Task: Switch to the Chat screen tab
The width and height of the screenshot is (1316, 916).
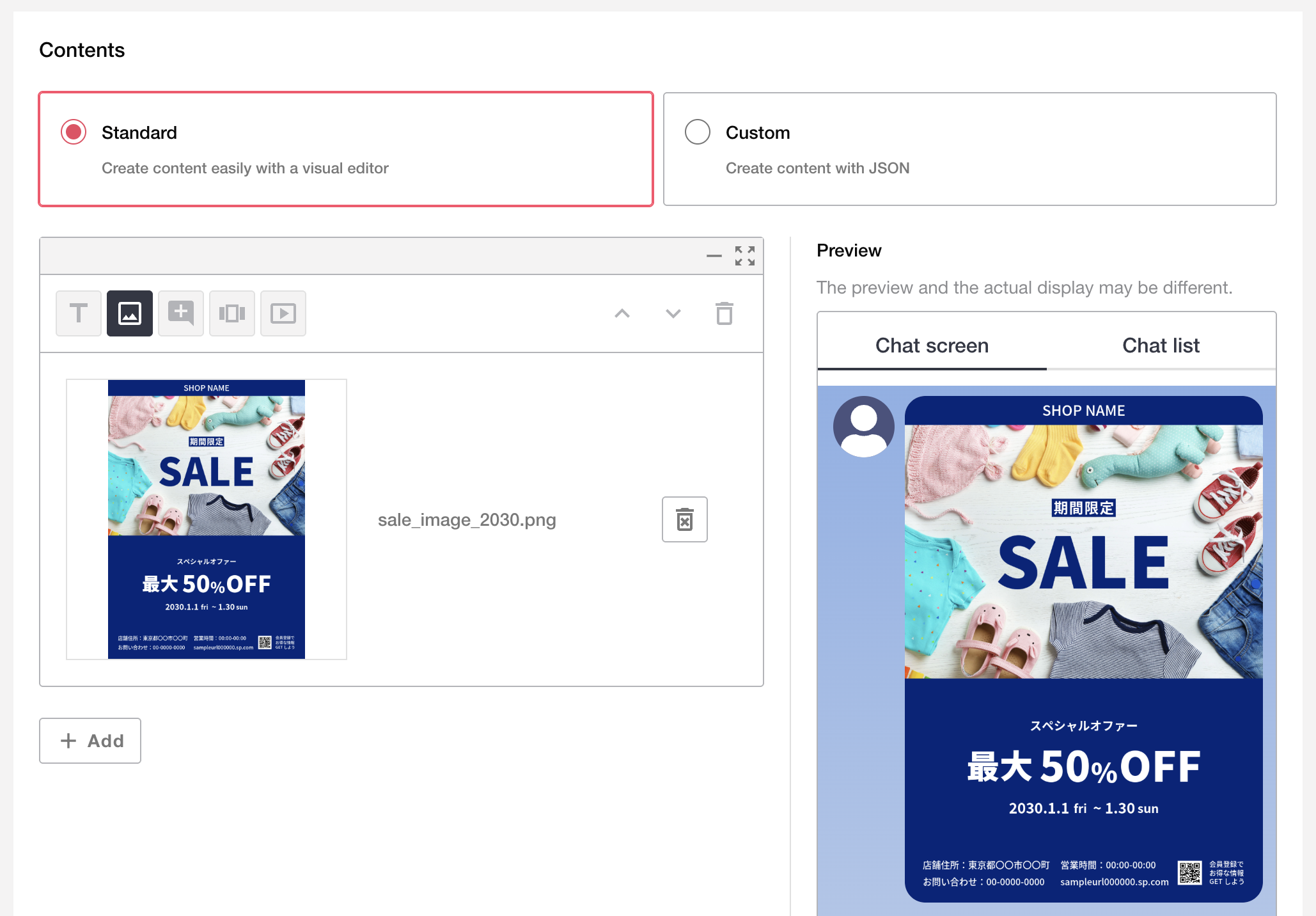Action: (932, 345)
